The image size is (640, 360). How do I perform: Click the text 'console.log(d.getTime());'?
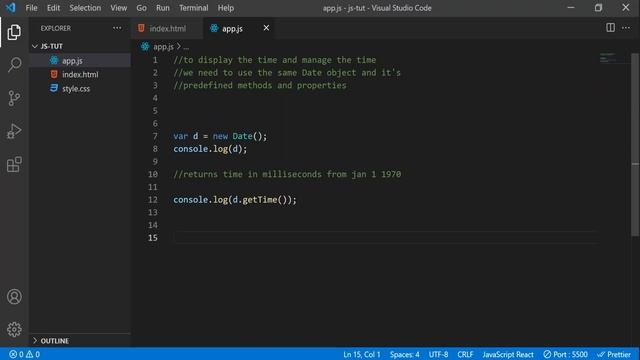[235, 200]
